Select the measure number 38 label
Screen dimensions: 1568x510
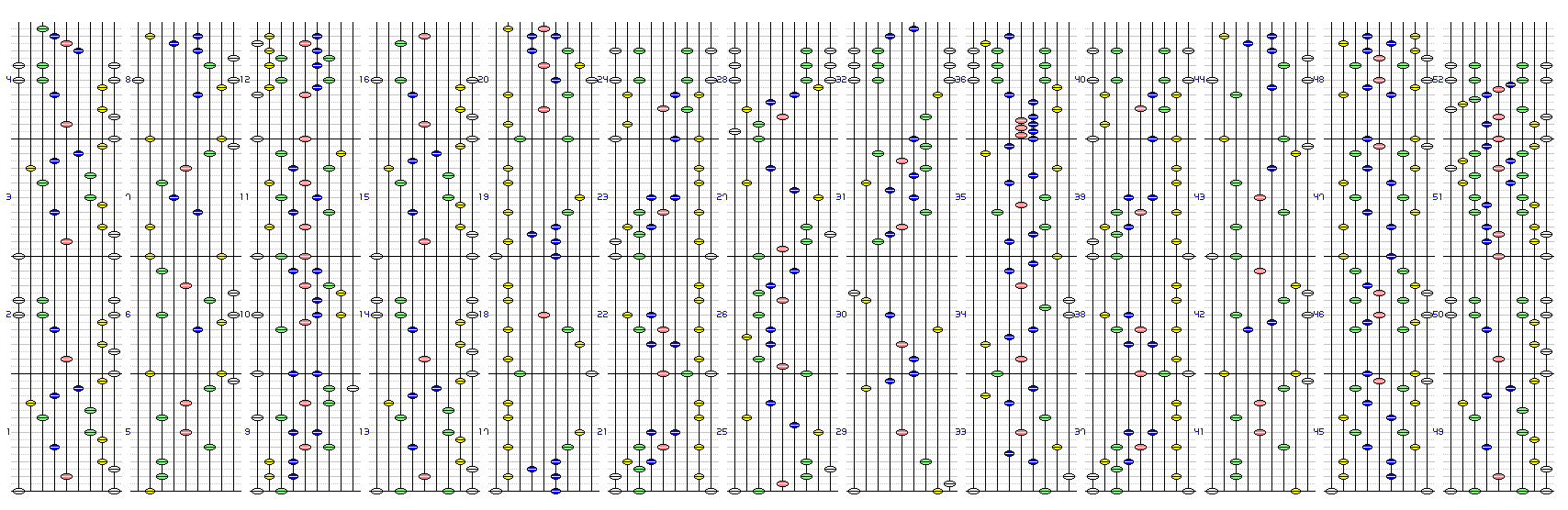coord(1080,315)
